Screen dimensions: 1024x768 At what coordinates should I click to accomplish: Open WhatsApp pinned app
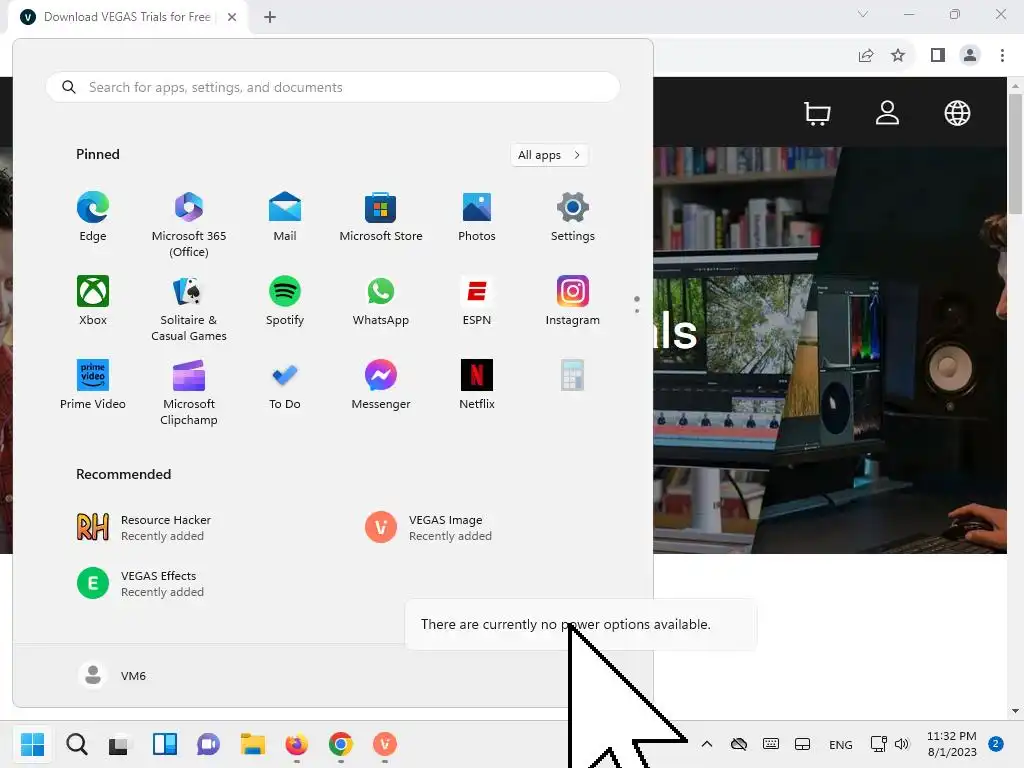click(x=381, y=300)
